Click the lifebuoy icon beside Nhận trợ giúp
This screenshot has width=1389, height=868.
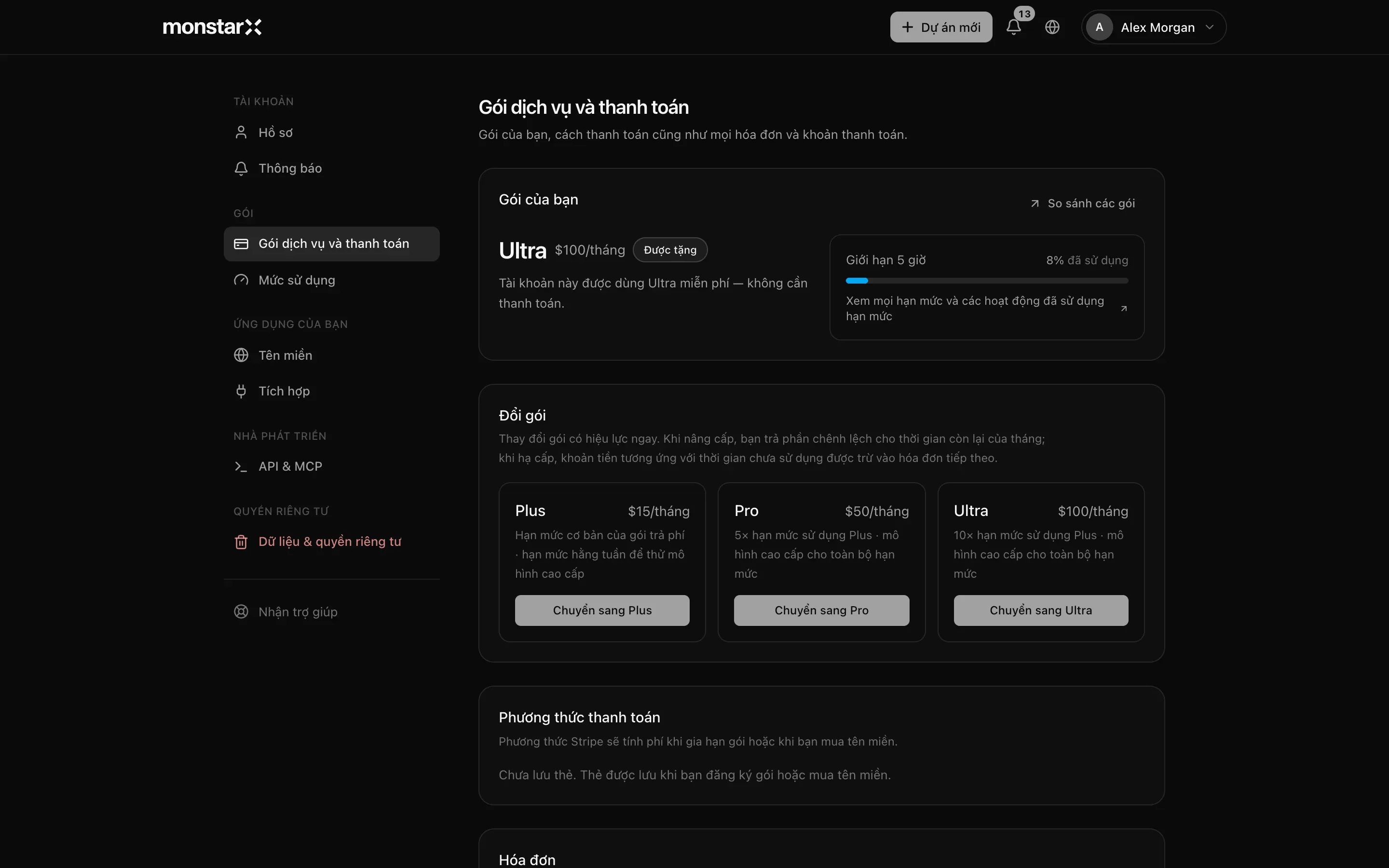click(241, 612)
